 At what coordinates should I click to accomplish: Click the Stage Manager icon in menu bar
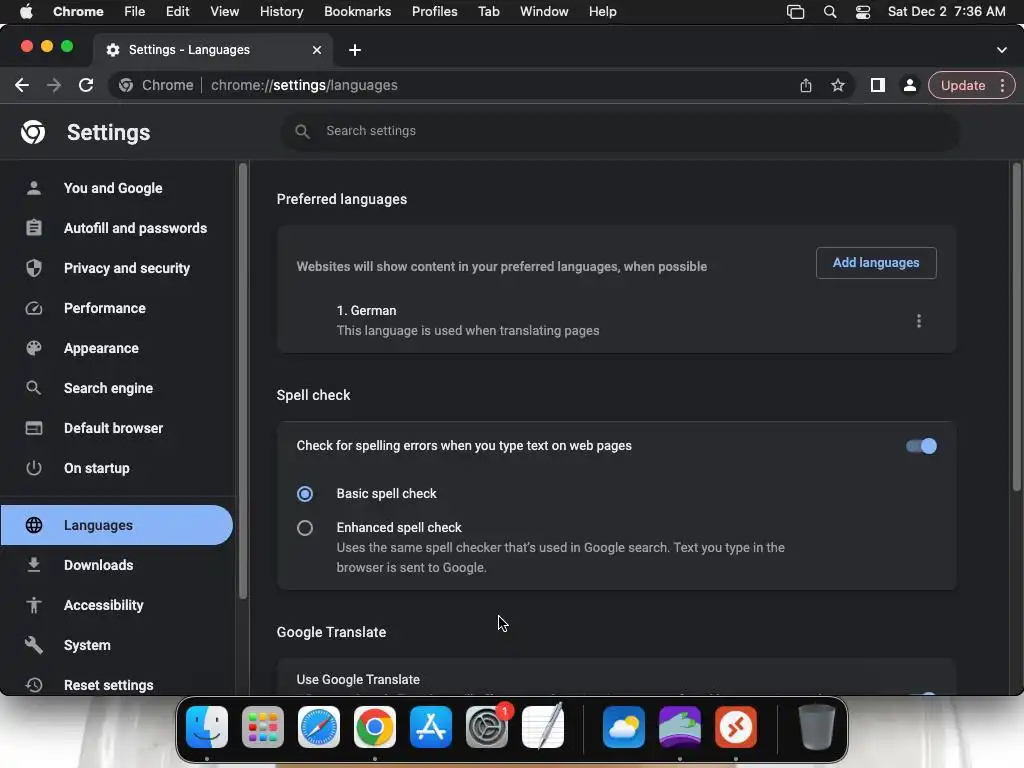click(x=795, y=12)
